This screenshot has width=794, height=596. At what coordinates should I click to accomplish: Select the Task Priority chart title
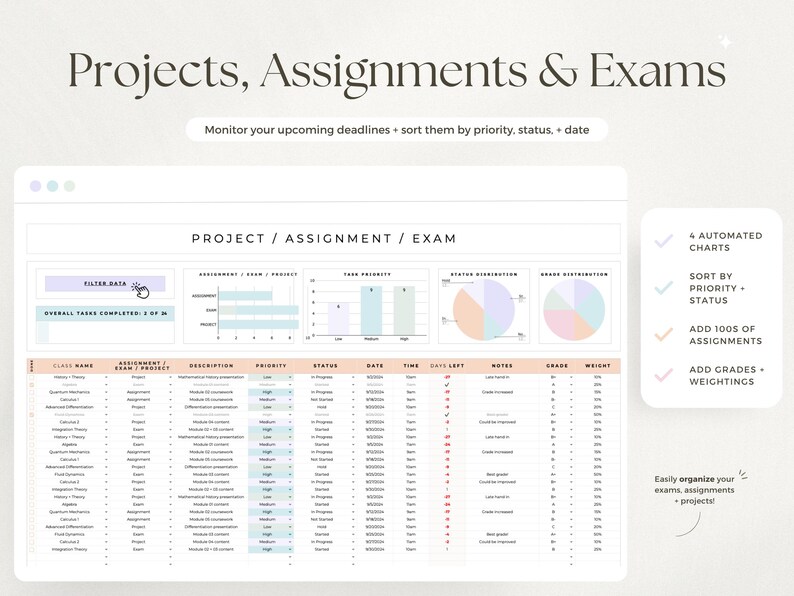coord(368,274)
